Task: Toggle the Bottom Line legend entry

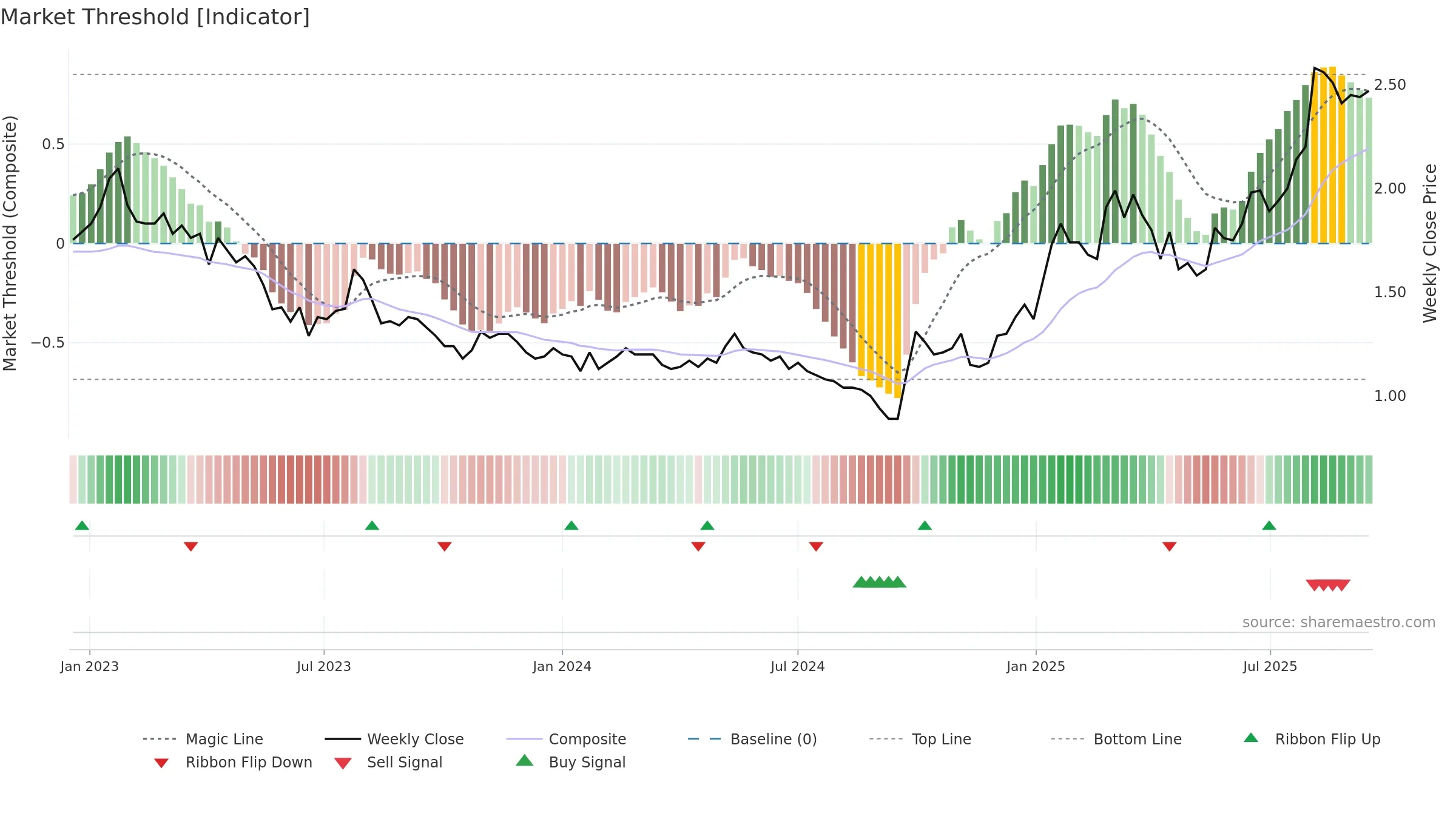Action: pyautogui.click(x=1116, y=739)
